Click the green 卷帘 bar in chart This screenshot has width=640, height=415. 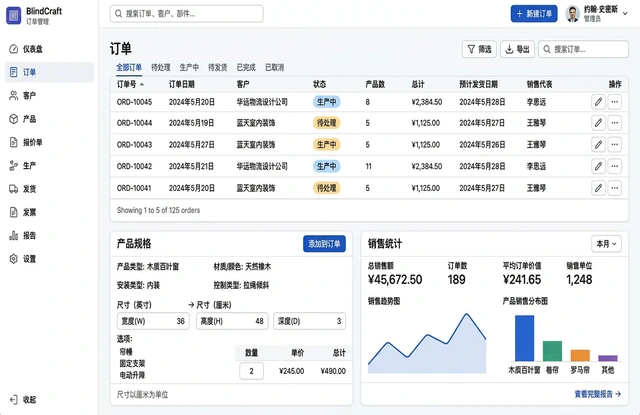(552, 351)
